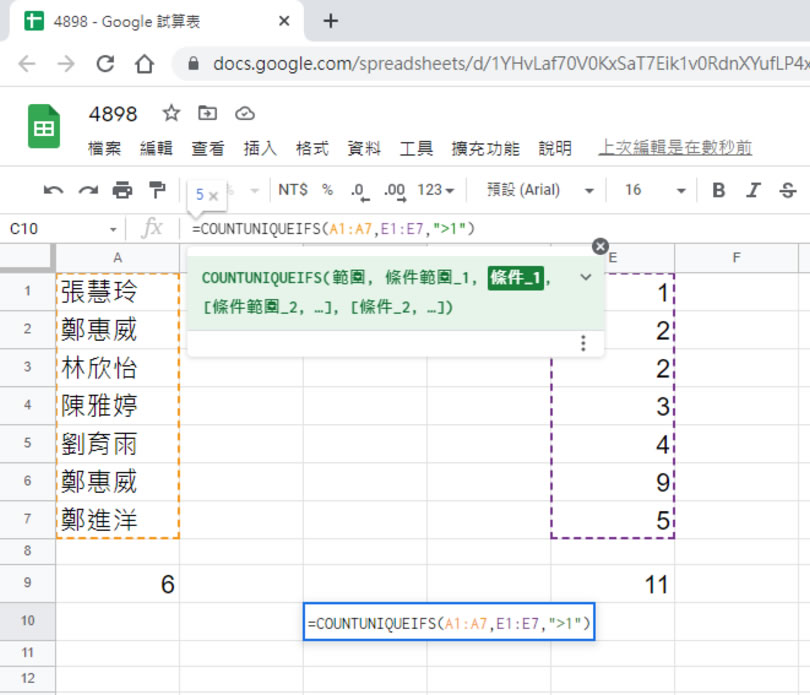The height and width of the screenshot is (695, 810).
Task: Close the formula help popup
Action: click(600, 246)
